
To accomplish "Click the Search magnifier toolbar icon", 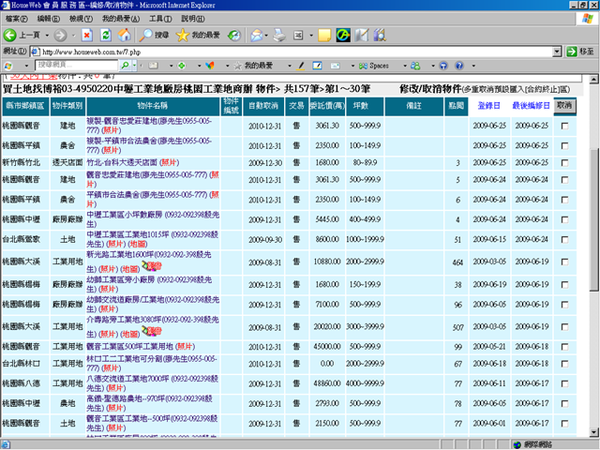I will click(145, 35).
